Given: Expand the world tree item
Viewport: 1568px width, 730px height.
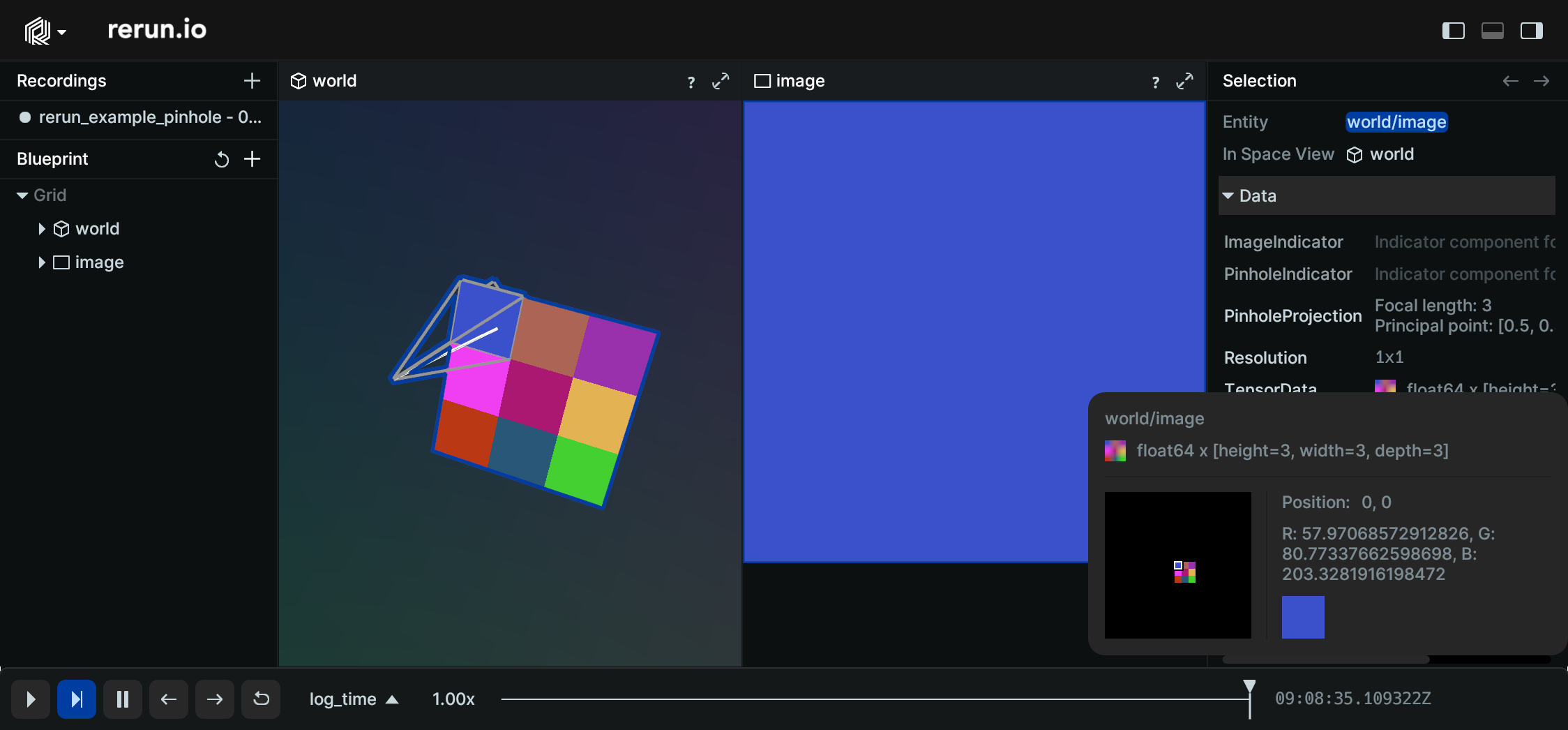Looking at the screenshot, I should tap(41, 228).
